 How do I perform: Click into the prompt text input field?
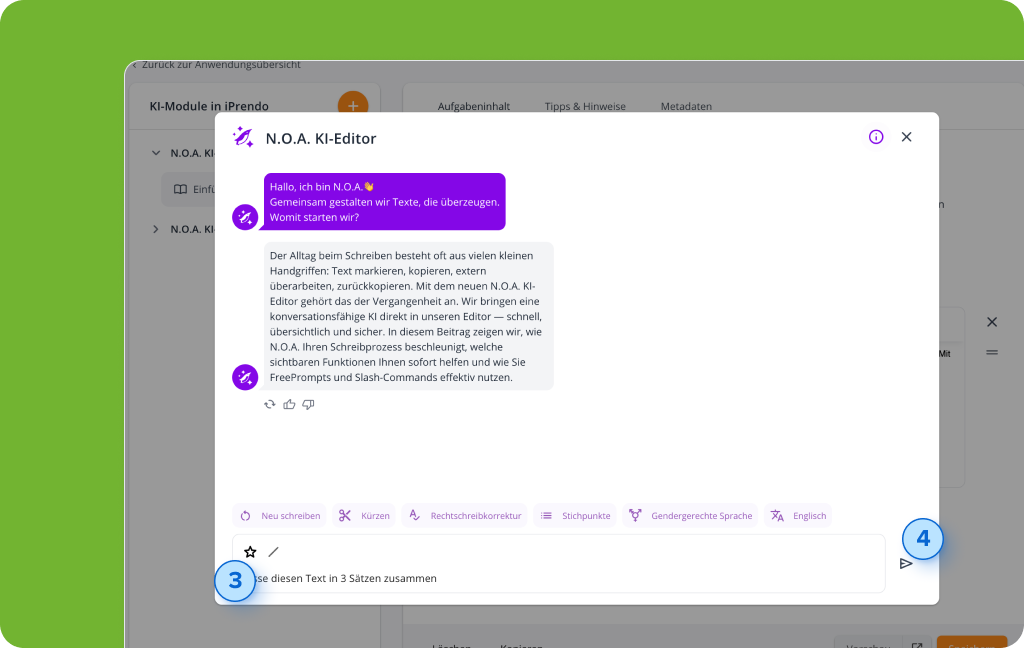coord(559,578)
